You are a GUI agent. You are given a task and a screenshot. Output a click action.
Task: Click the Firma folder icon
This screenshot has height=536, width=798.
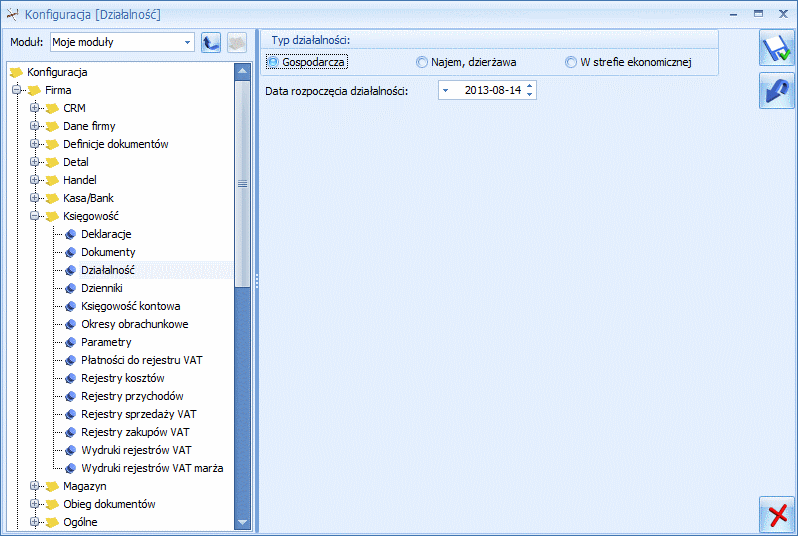coord(35,91)
